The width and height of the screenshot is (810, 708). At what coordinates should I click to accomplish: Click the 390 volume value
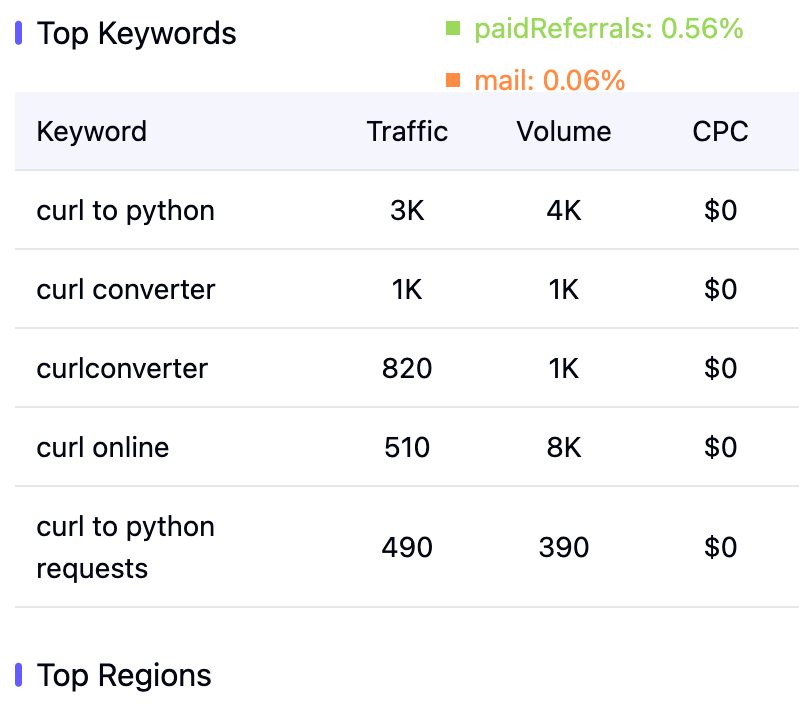click(564, 547)
